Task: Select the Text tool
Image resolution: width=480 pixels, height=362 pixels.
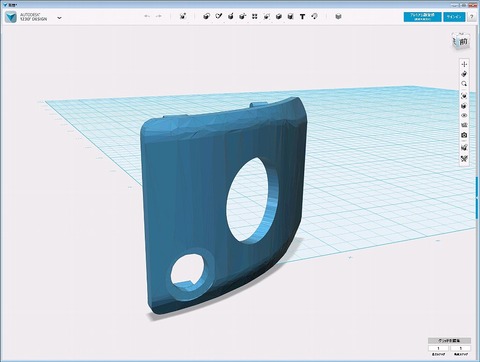Action: 302,16
